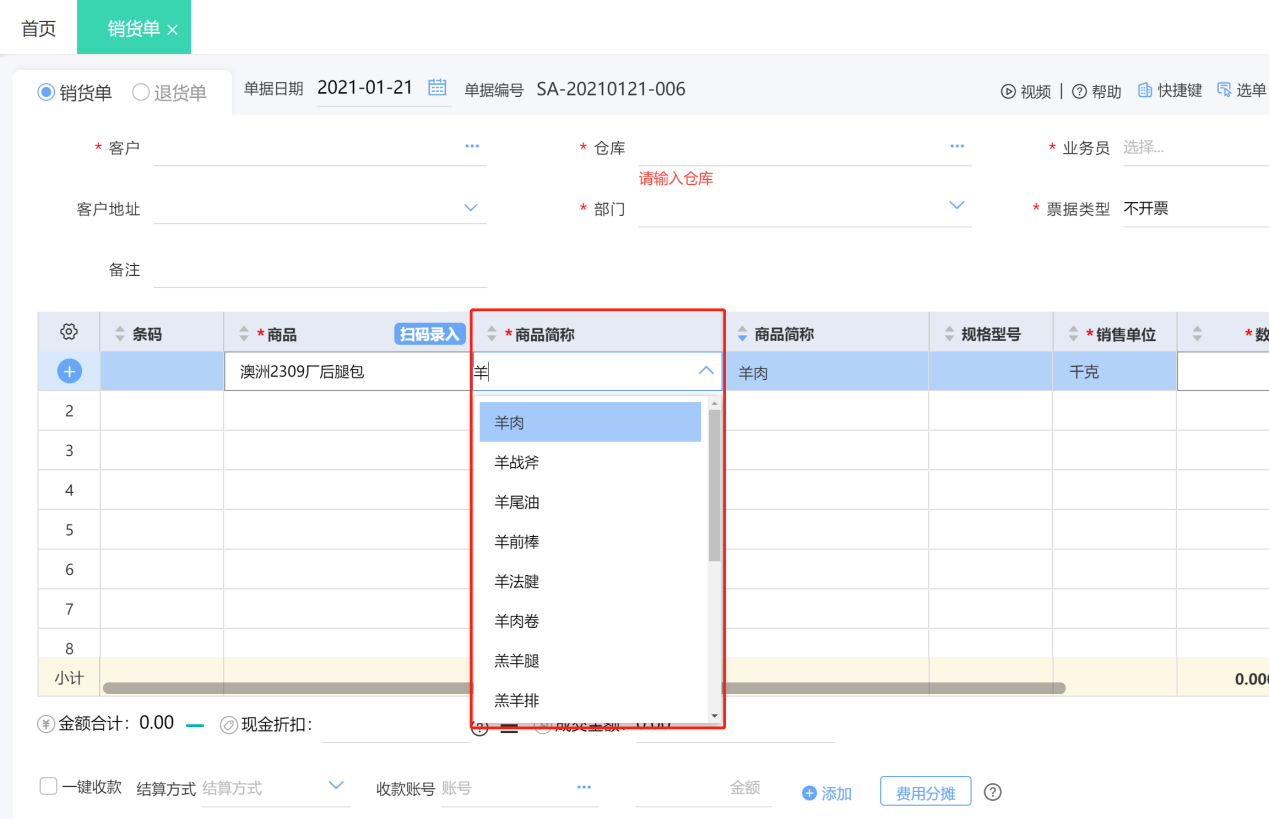Image resolution: width=1269 pixels, height=819 pixels.
Task: Click the 现金折扣 tag icon
Action: click(227, 724)
